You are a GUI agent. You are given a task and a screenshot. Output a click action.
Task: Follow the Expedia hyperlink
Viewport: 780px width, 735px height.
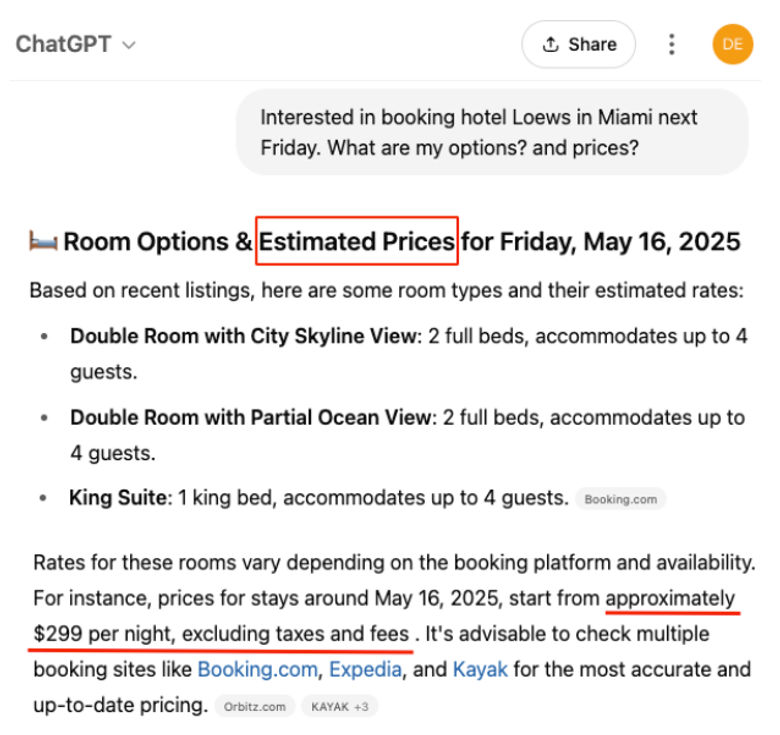tap(365, 669)
